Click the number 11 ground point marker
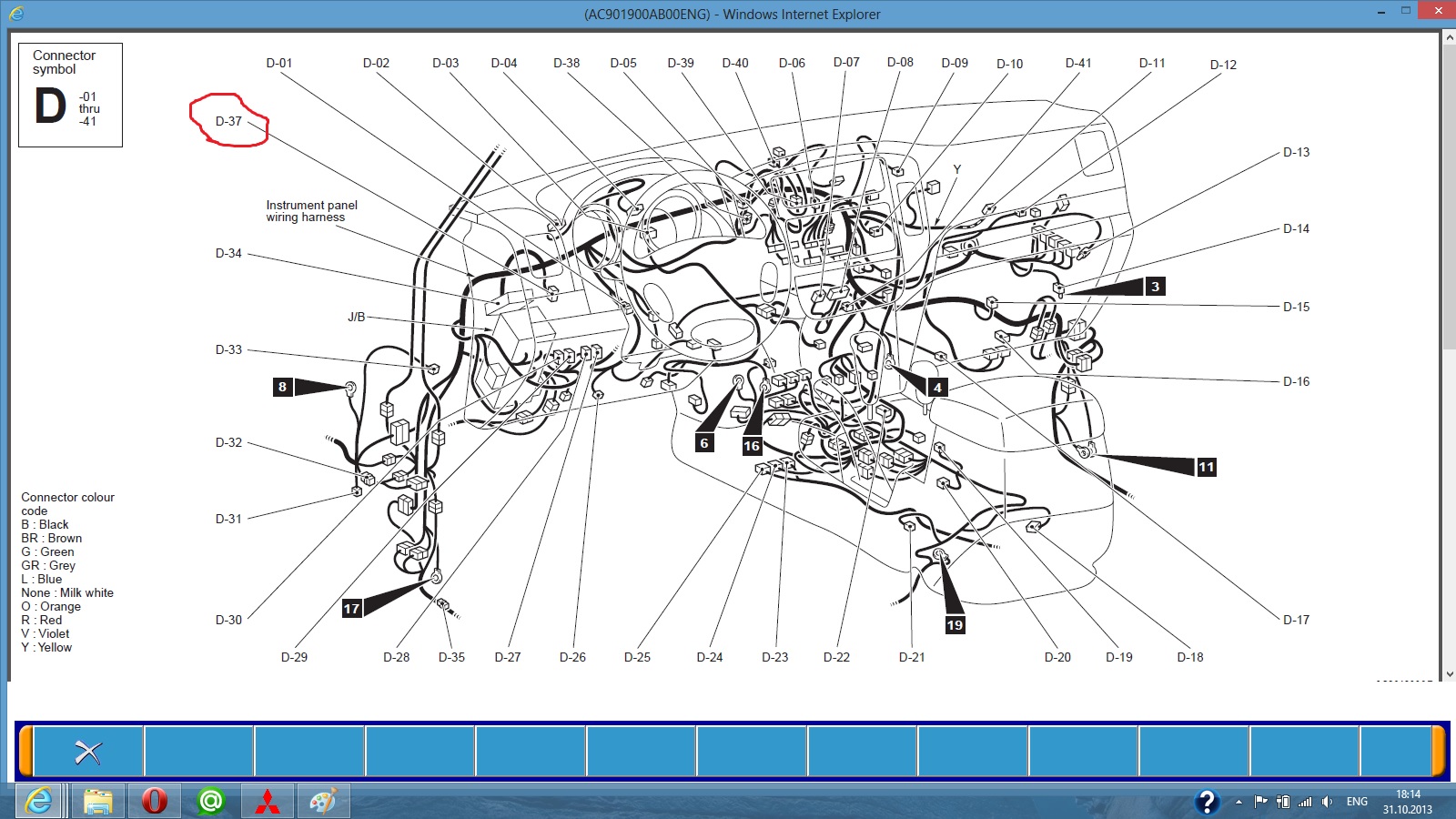1456x819 pixels. [x=1206, y=467]
